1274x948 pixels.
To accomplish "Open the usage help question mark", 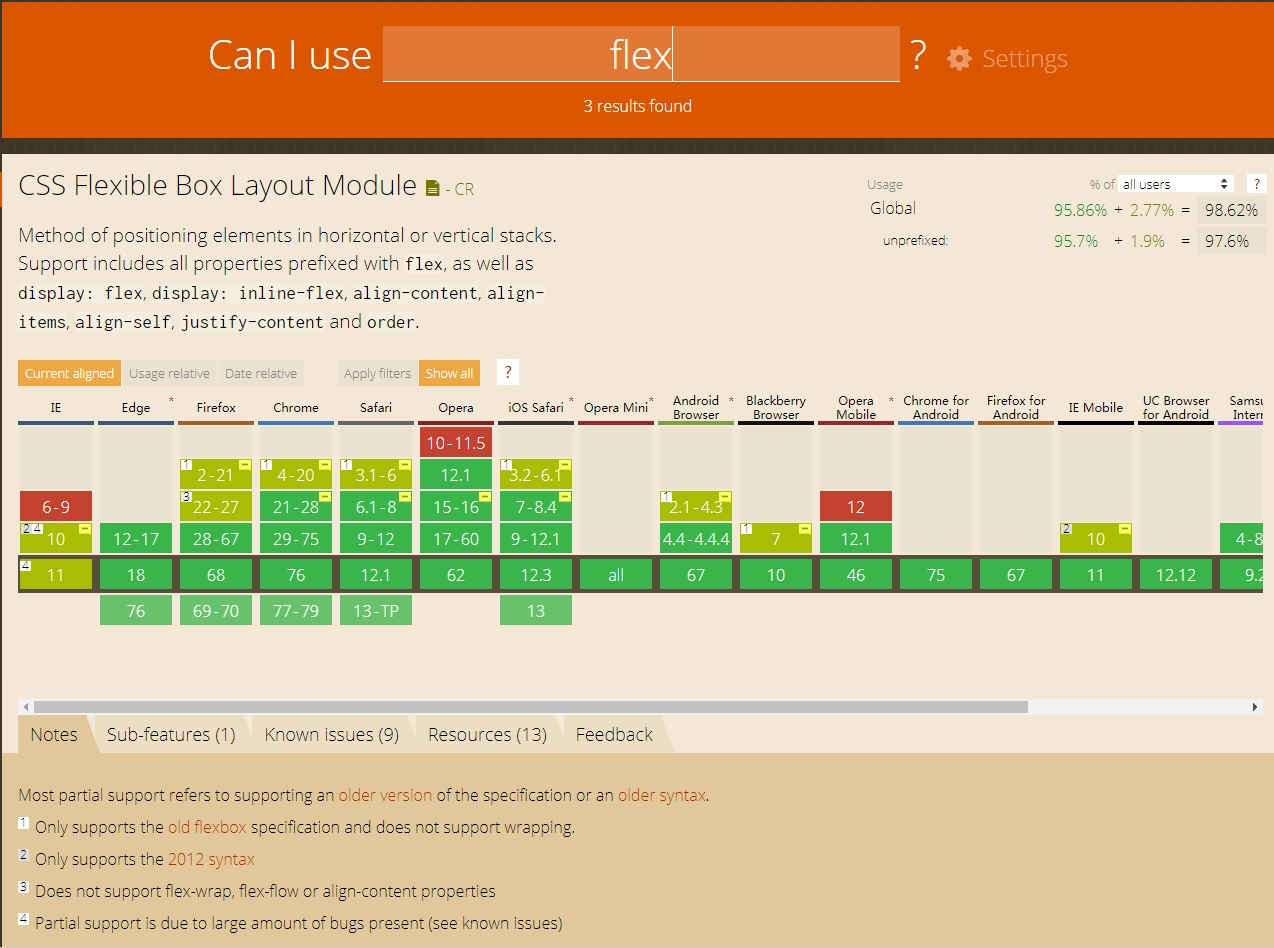I will 1256,184.
